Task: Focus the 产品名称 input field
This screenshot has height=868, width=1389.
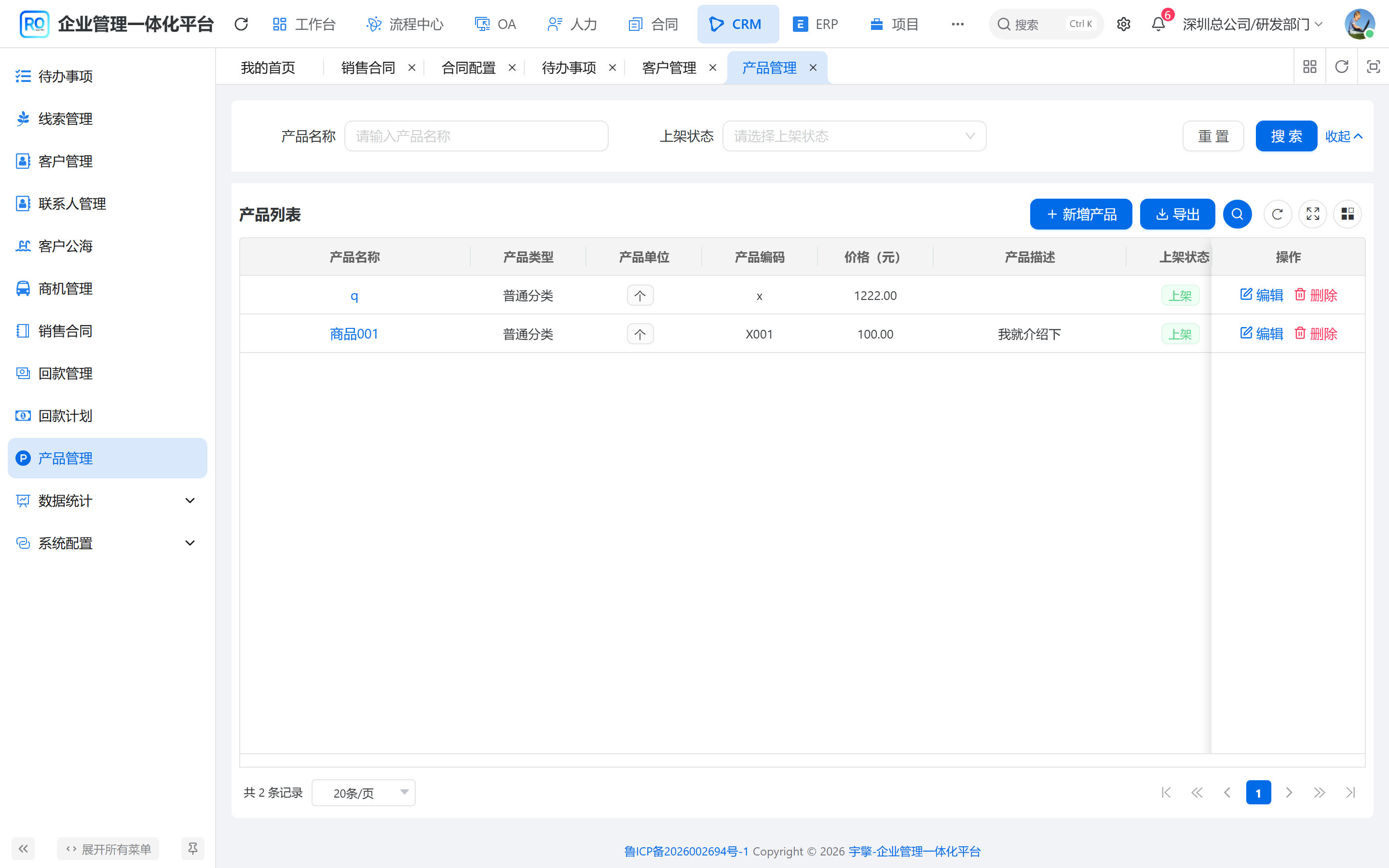Action: [476, 136]
